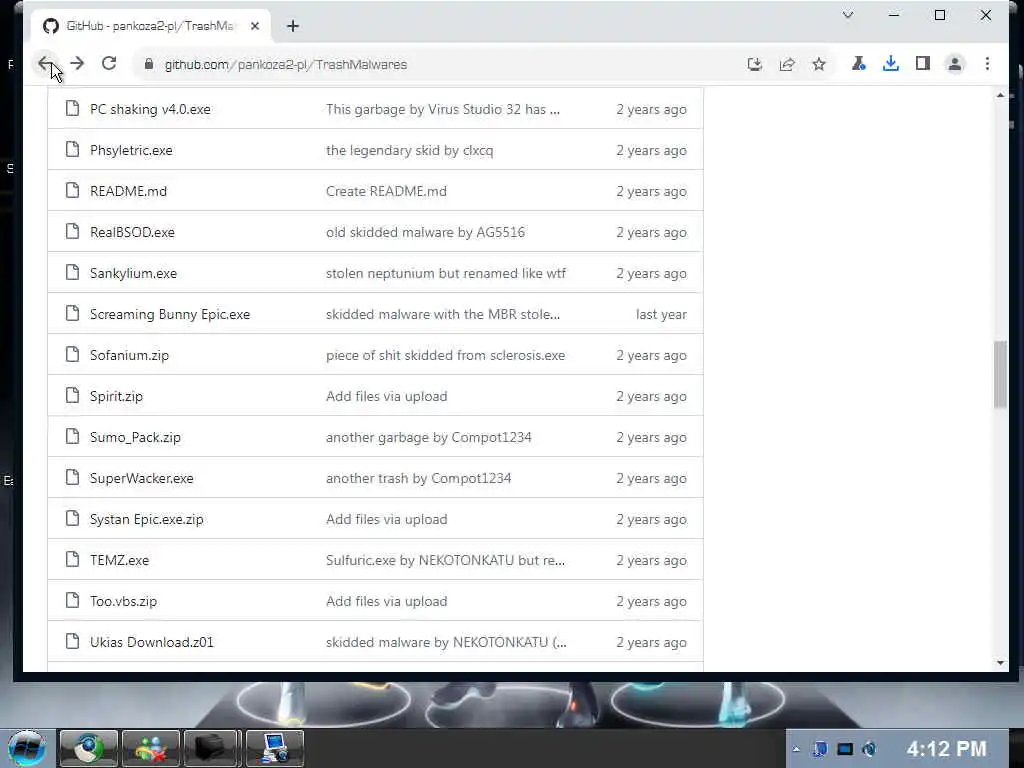The image size is (1024, 768).
Task: Click the monitor display tray icon
Action: 845,749
